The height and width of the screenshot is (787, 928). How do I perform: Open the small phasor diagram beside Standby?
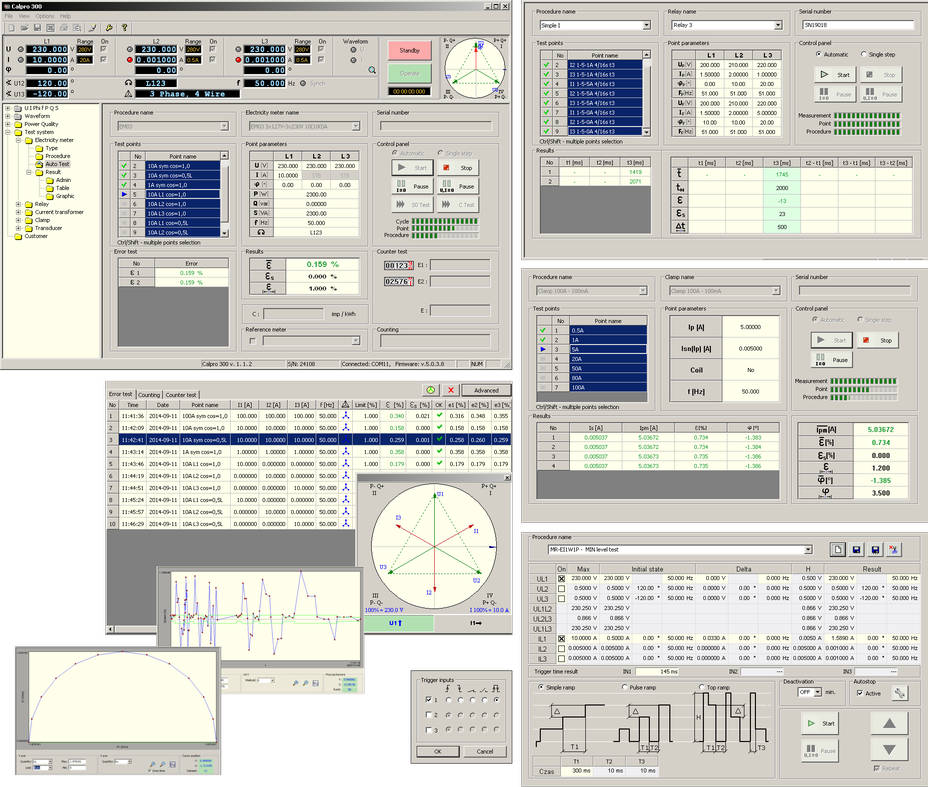click(475, 69)
